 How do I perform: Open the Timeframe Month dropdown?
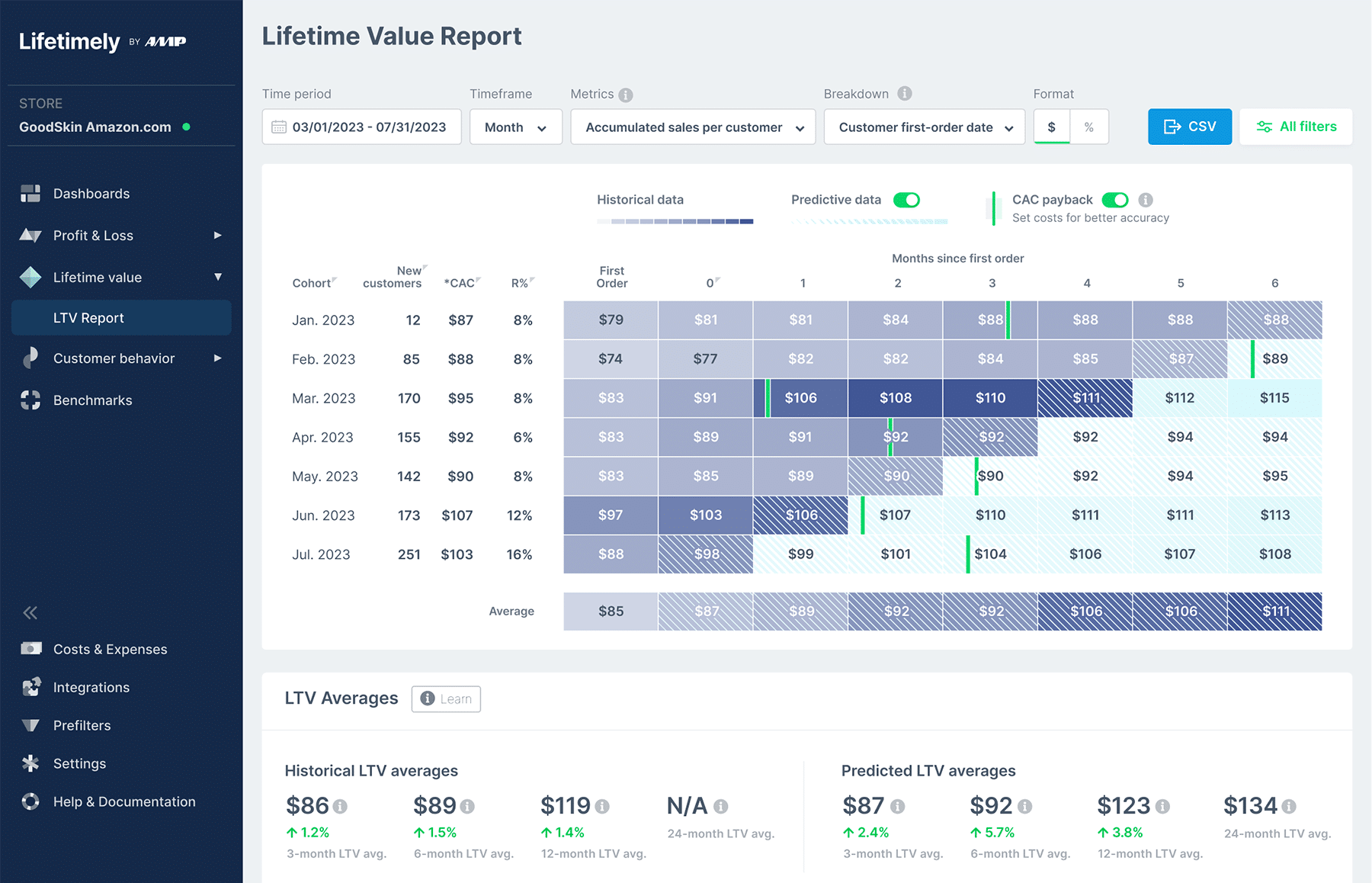coord(516,127)
